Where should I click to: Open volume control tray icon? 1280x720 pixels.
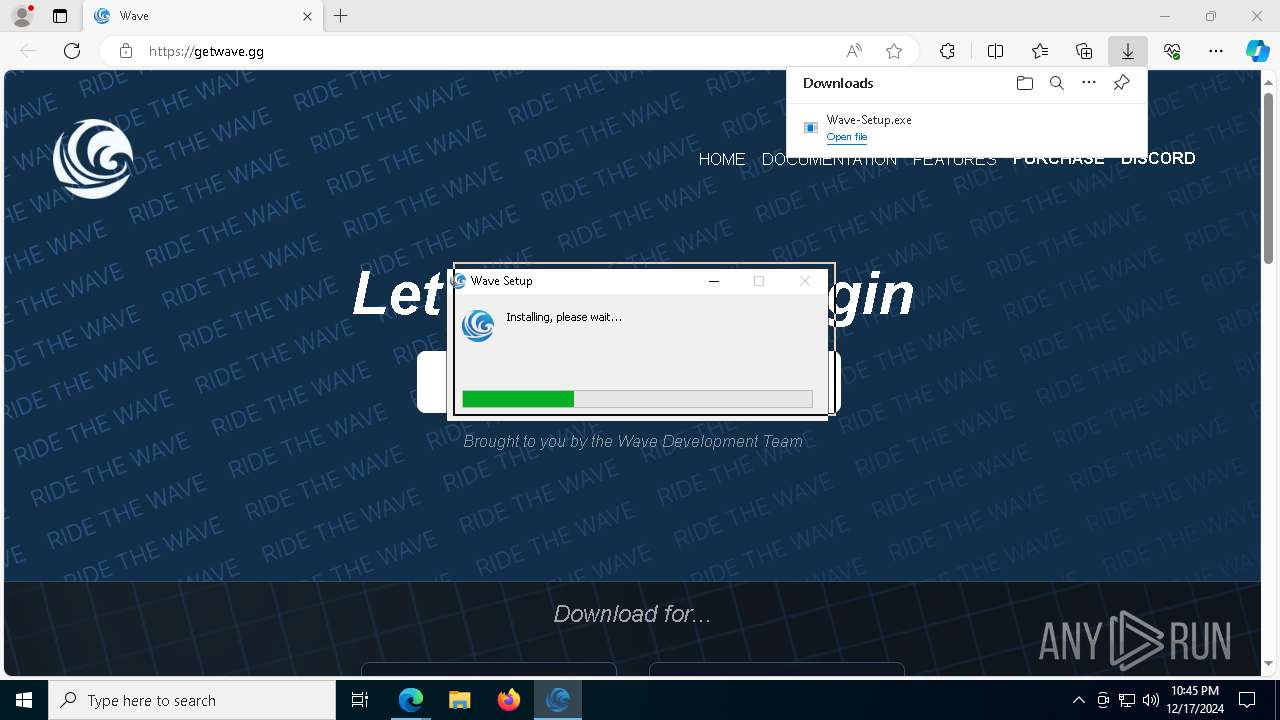(1150, 700)
